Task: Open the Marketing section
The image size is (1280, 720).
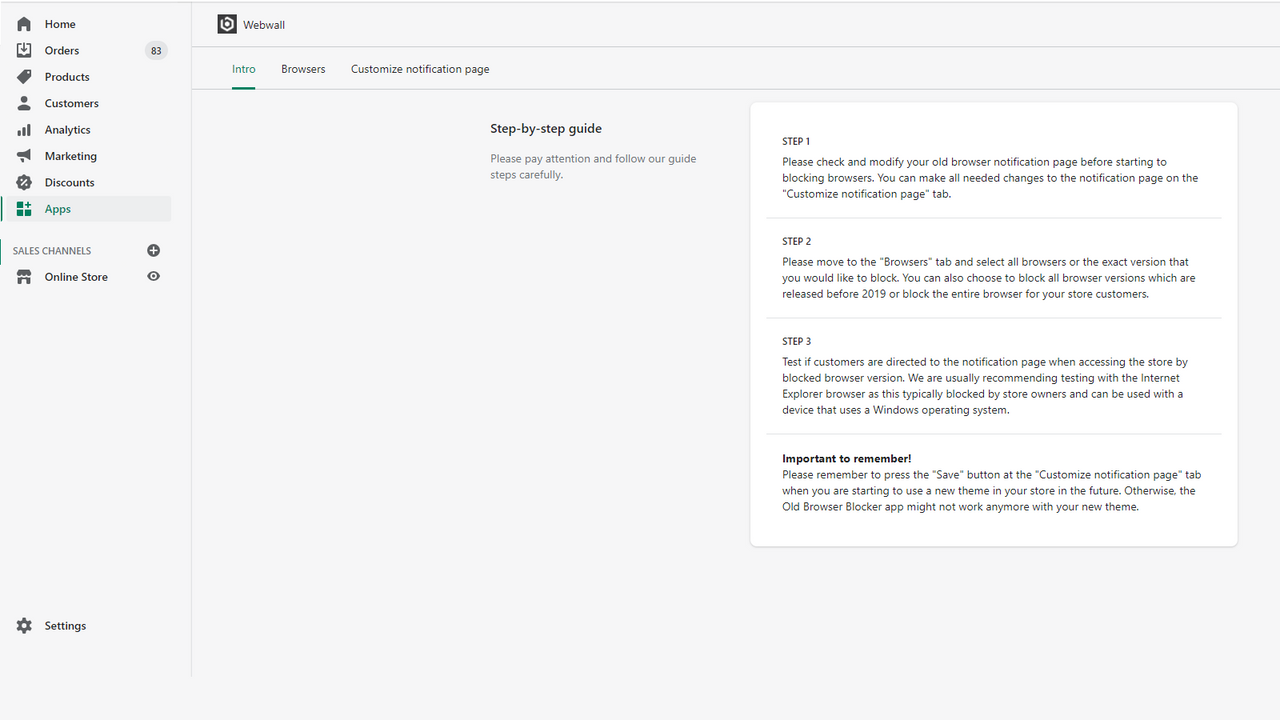Action: point(68,155)
